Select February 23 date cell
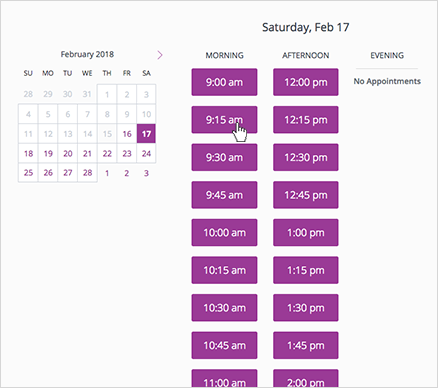The width and height of the screenshot is (438, 388). 127,153
